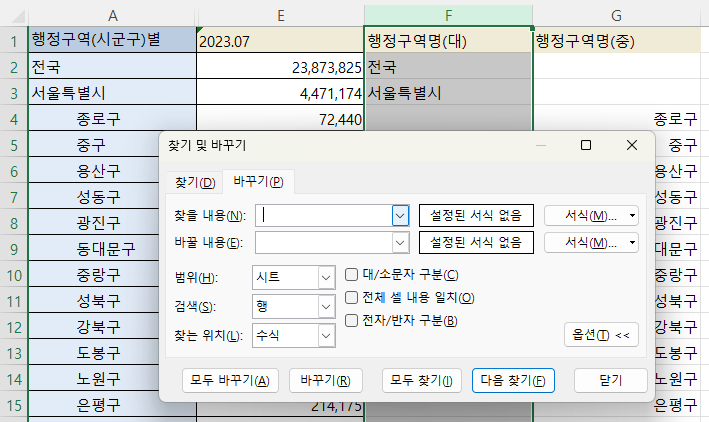Select row 4 header
The height and width of the screenshot is (422, 709).
(14, 119)
